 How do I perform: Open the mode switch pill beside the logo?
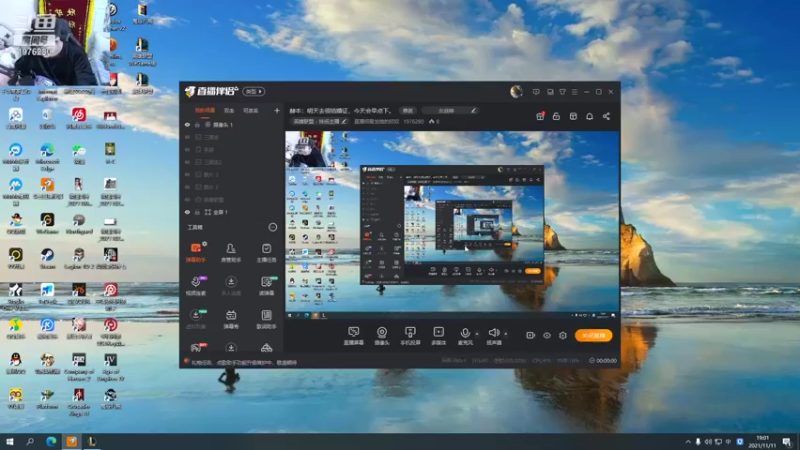click(254, 92)
